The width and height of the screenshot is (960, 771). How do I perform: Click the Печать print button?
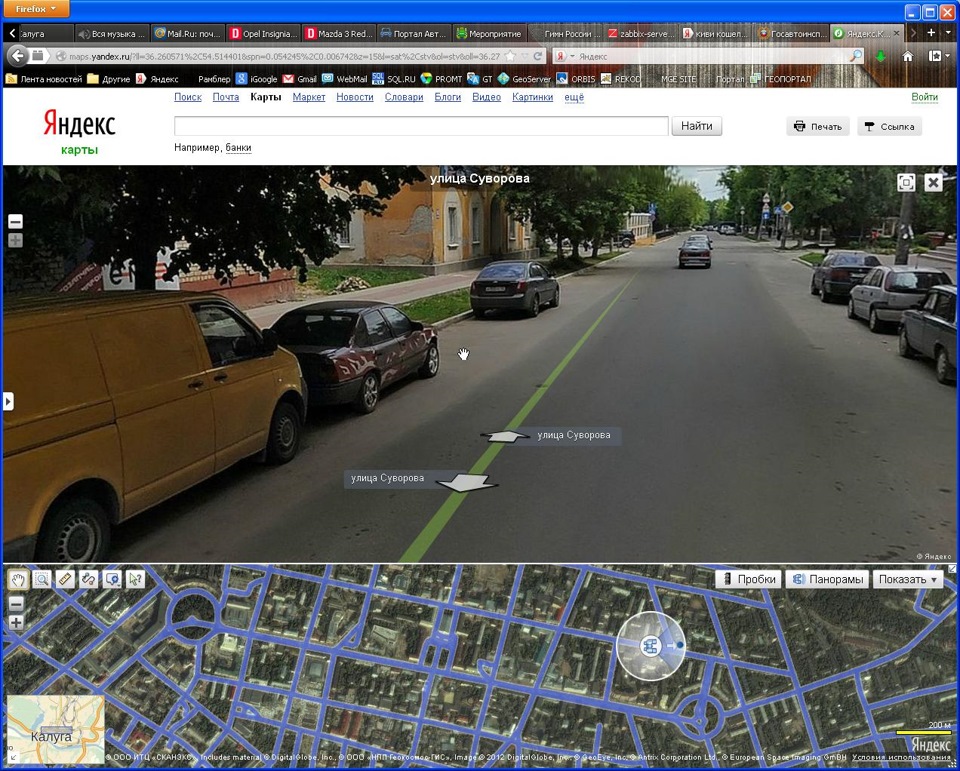pos(818,127)
